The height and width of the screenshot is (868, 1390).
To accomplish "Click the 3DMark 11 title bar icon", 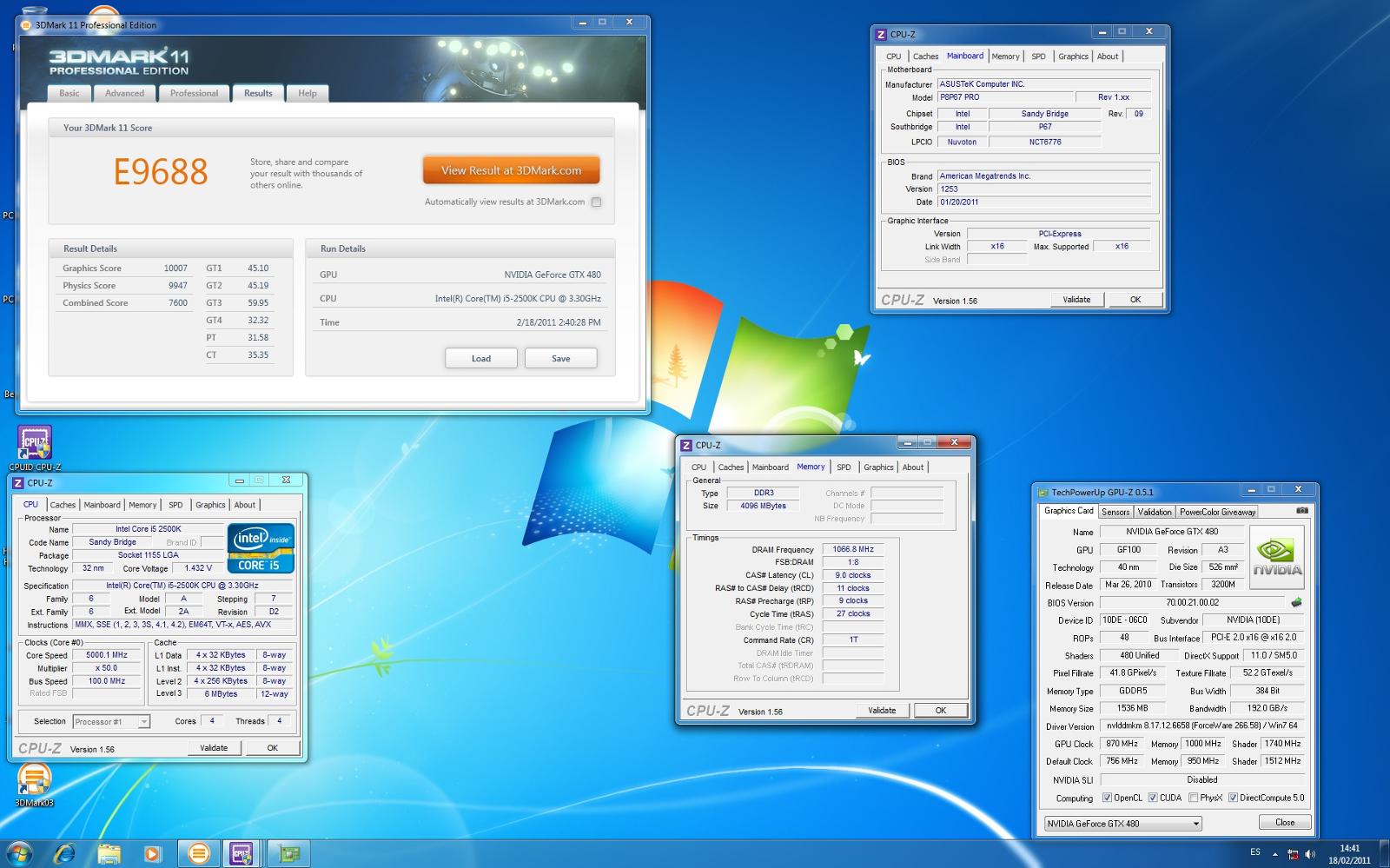I will 26,25.
